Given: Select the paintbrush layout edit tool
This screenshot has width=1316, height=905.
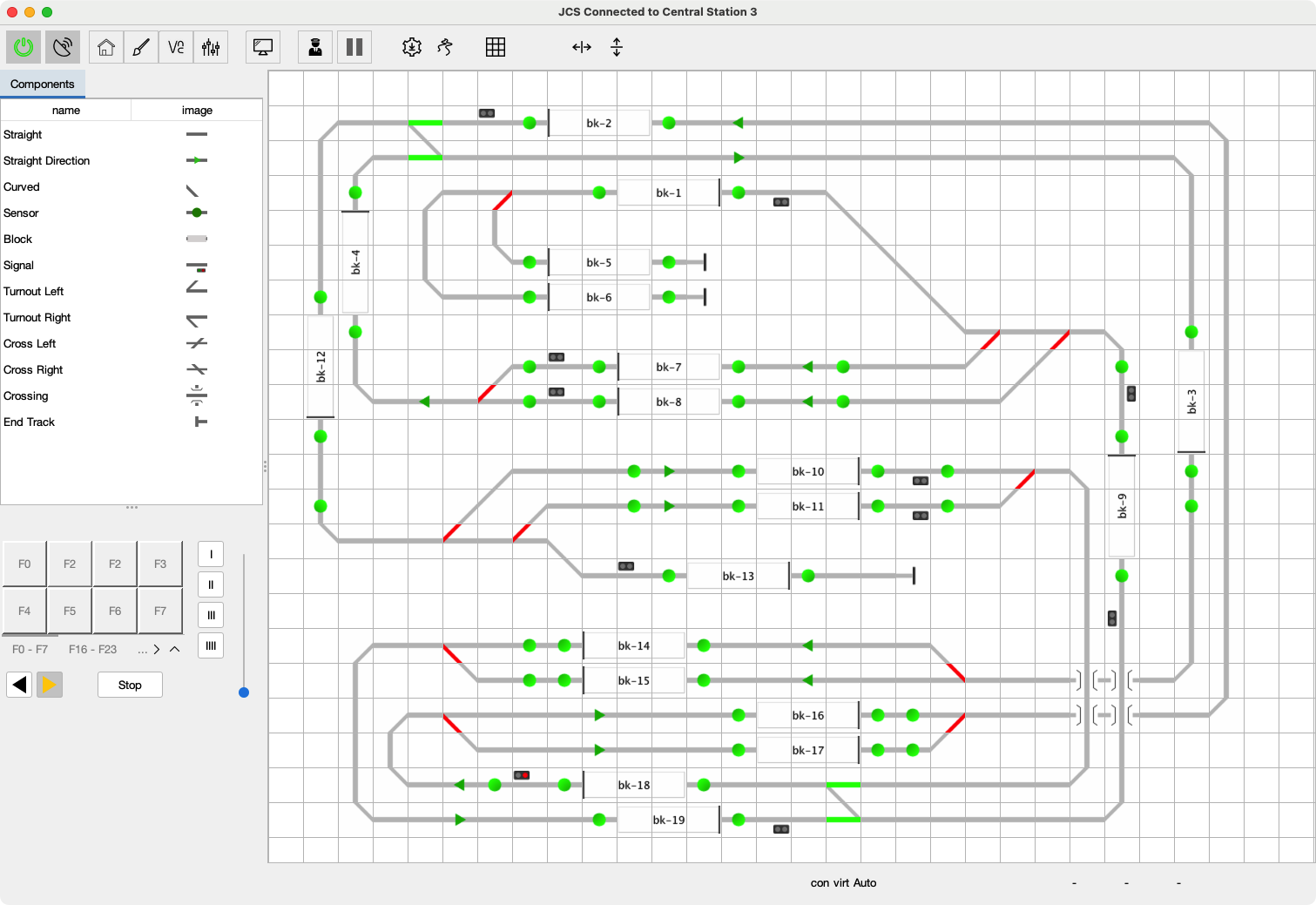Looking at the screenshot, I should click(x=141, y=47).
